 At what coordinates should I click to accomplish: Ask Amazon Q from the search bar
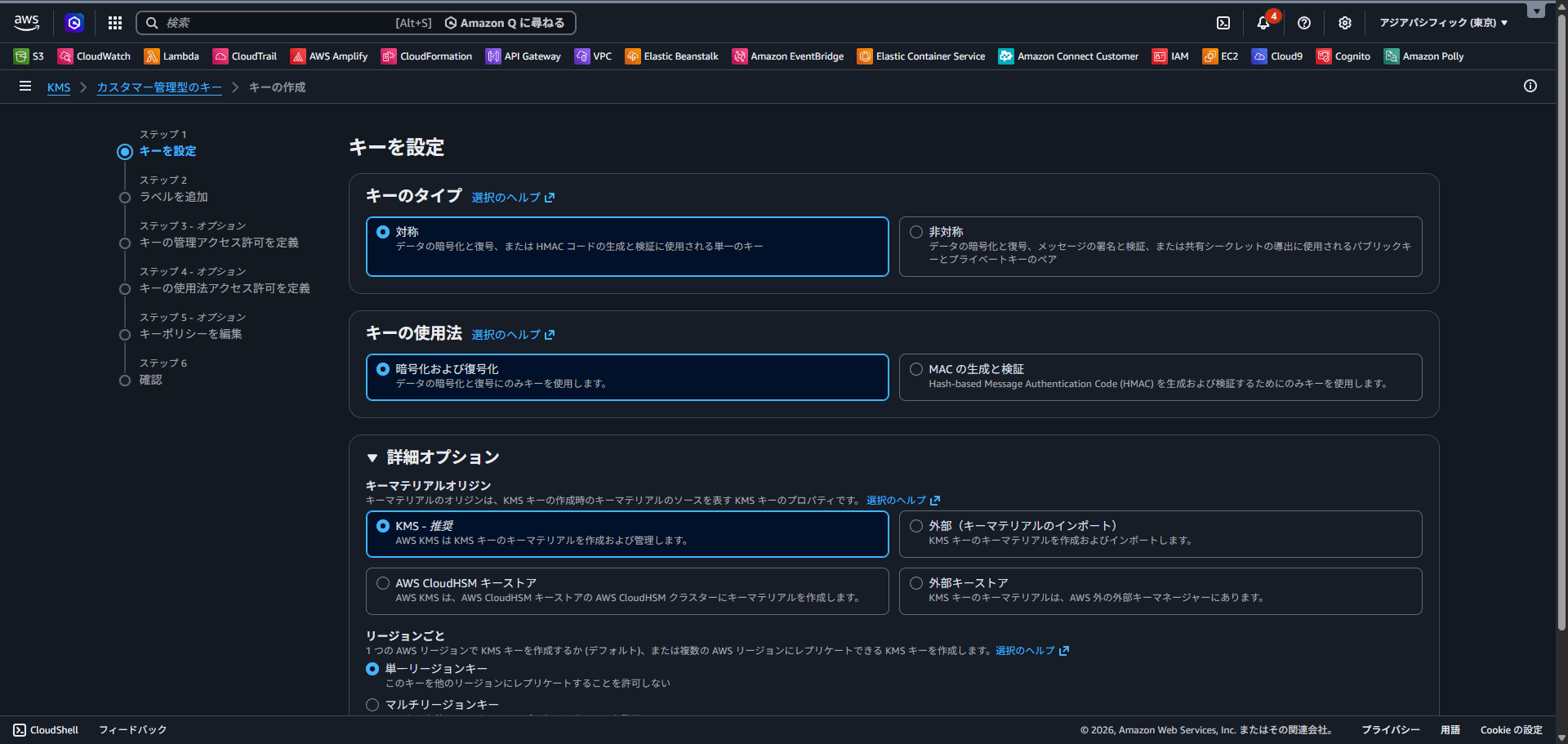tap(505, 23)
